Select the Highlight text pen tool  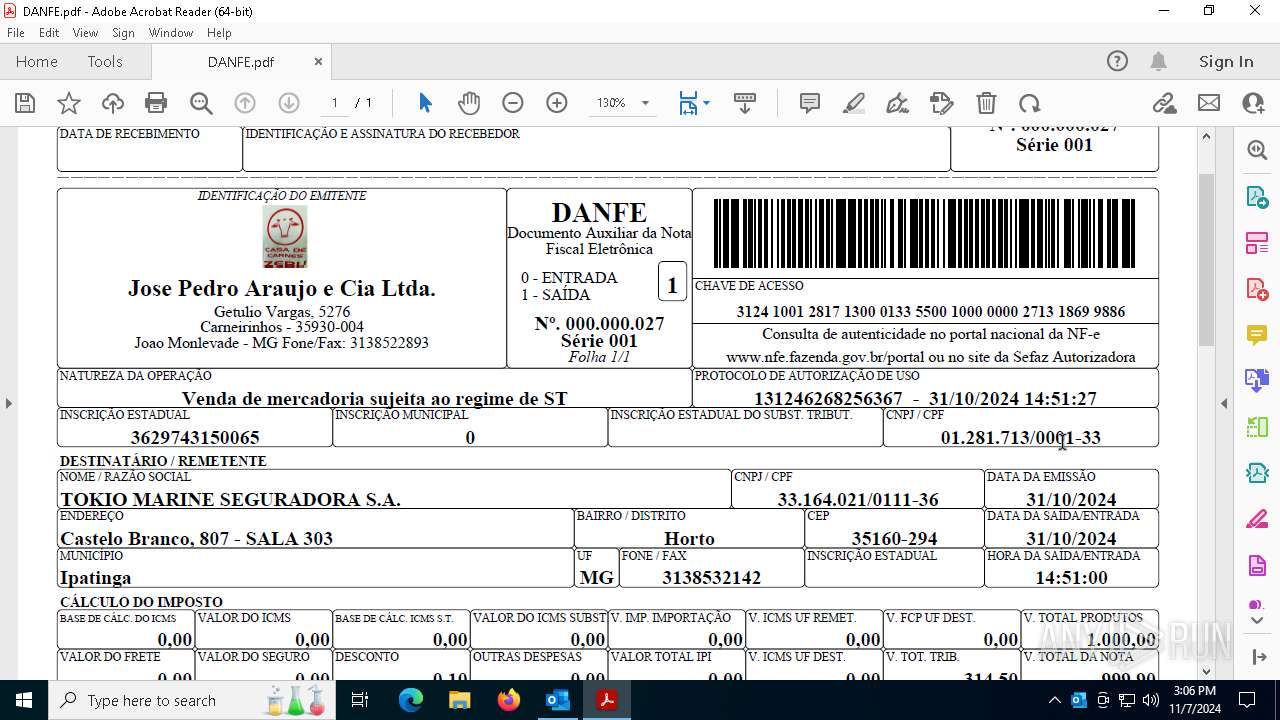(x=854, y=103)
